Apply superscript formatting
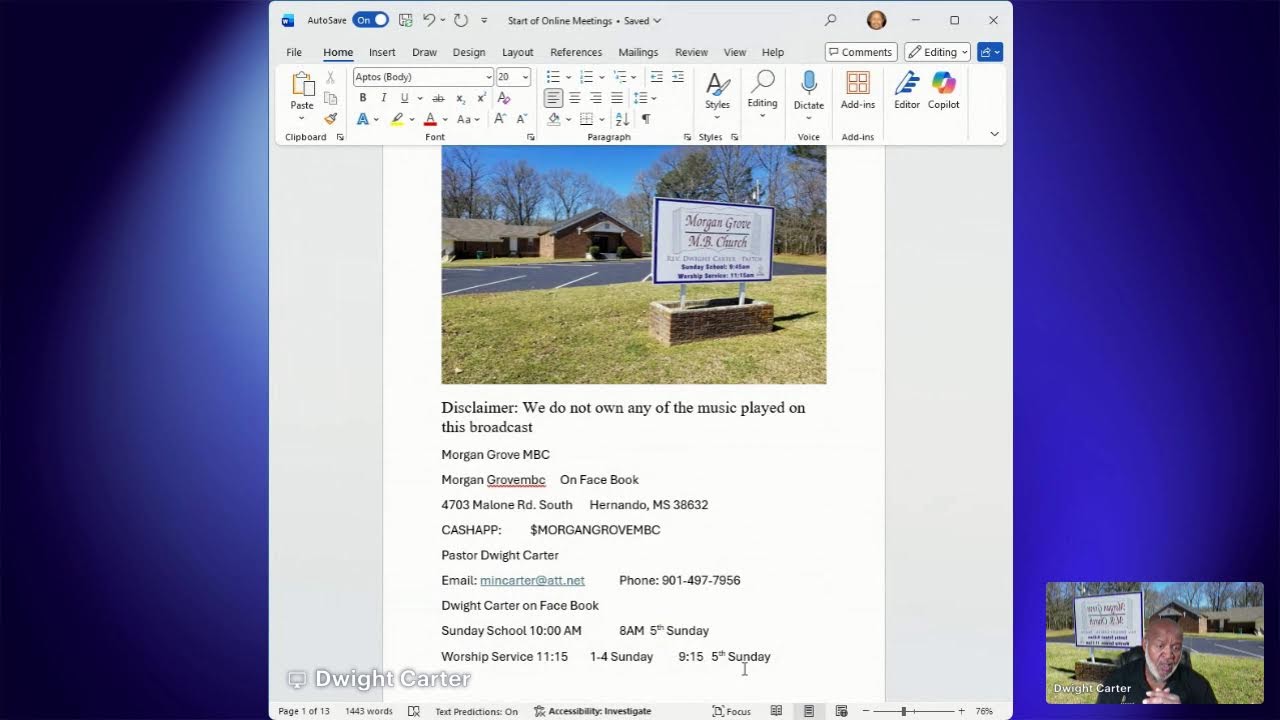The height and width of the screenshot is (720, 1280). pyautogui.click(x=481, y=98)
